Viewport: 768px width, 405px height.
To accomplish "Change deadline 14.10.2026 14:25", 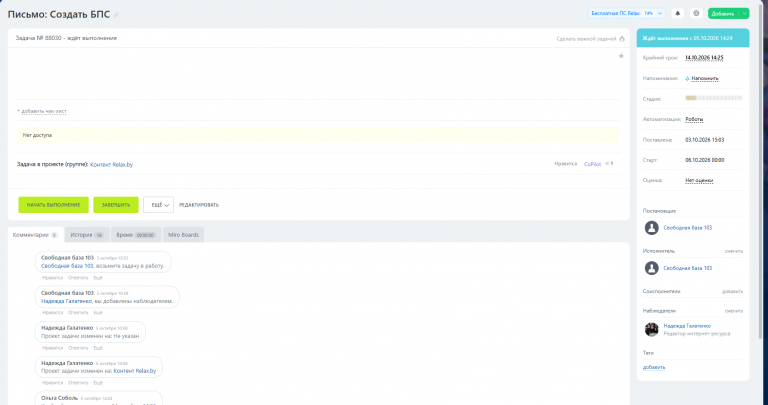I will (x=704, y=58).
